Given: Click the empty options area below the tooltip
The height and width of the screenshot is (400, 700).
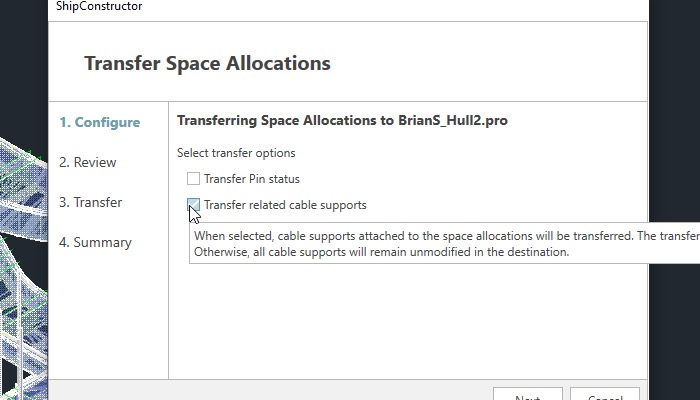Looking at the screenshot, I should (408, 321).
